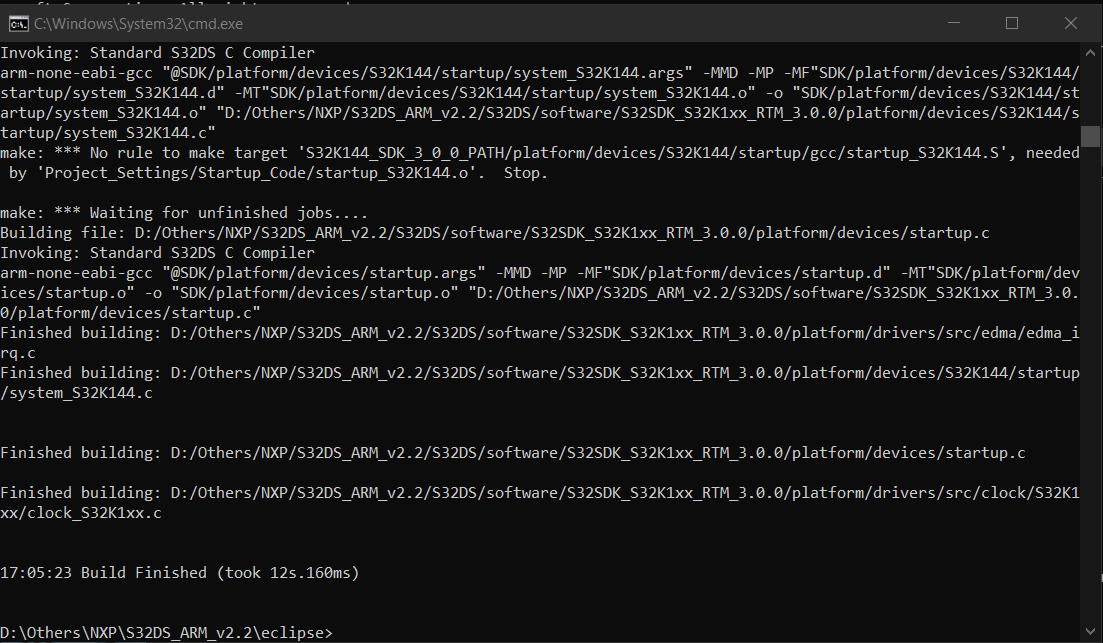This screenshot has height=643, width=1103.
Task: Click the D:\Others\NXP\S32DS_ARM_v2.2\eclipse> prompt line
Action: [166, 632]
